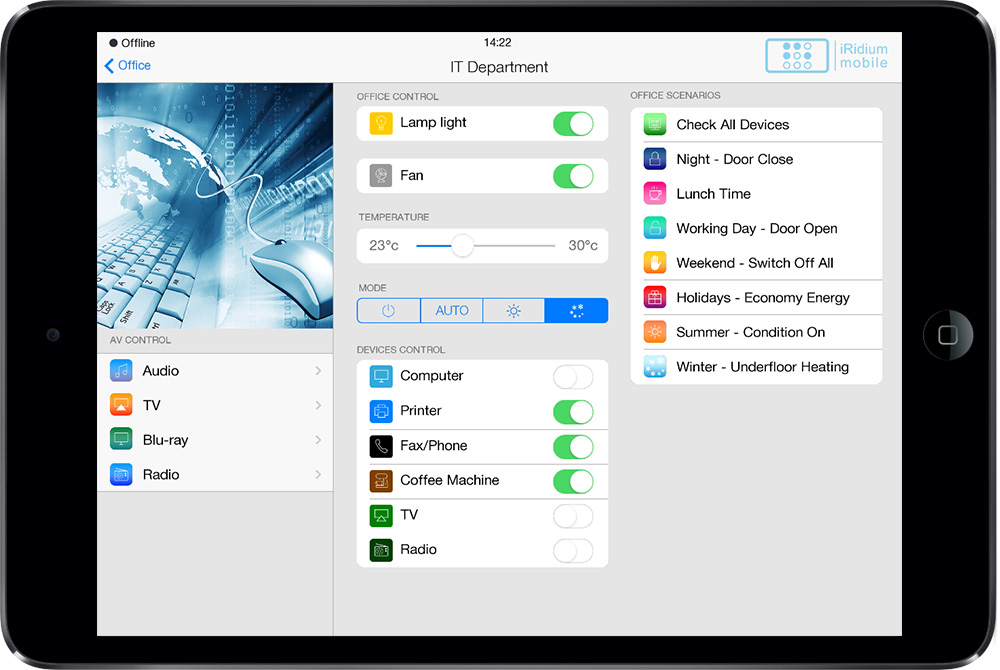Click the Computer monitor icon
The height and width of the screenshot is (670, 1000).
381,376
